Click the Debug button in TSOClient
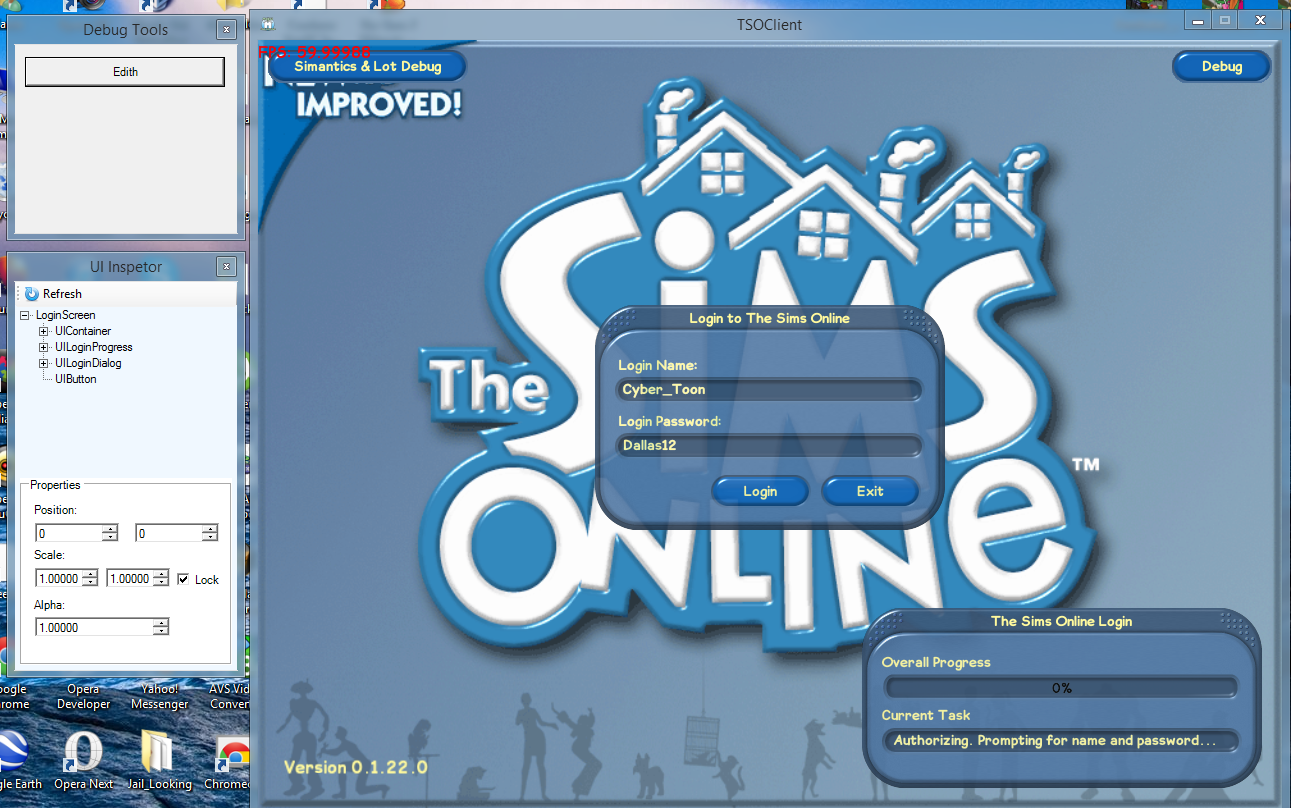 (1221, 66)
